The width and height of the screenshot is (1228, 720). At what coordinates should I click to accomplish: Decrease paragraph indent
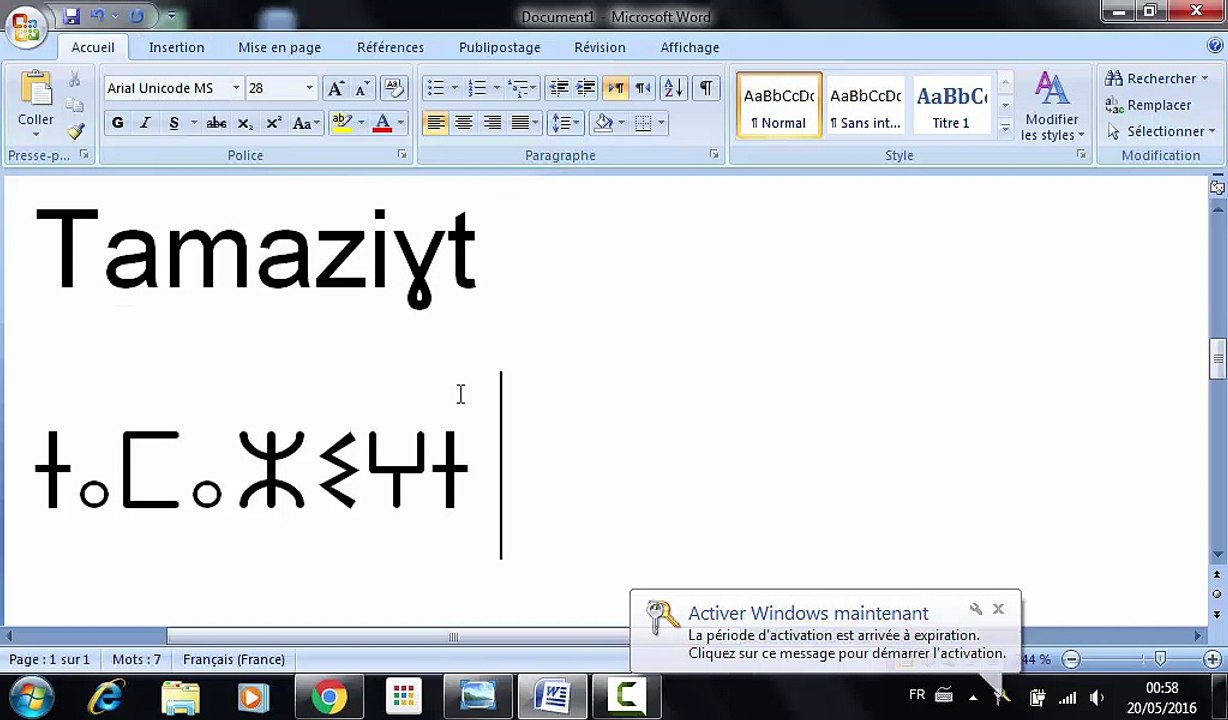click(x=559, y=88)
